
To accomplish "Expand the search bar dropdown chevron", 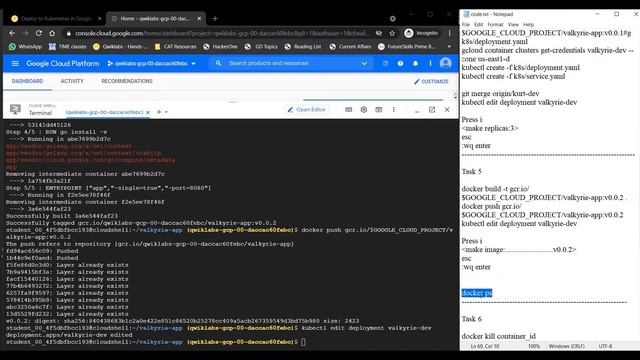I will pyautogui.click(x=364, y=64).
